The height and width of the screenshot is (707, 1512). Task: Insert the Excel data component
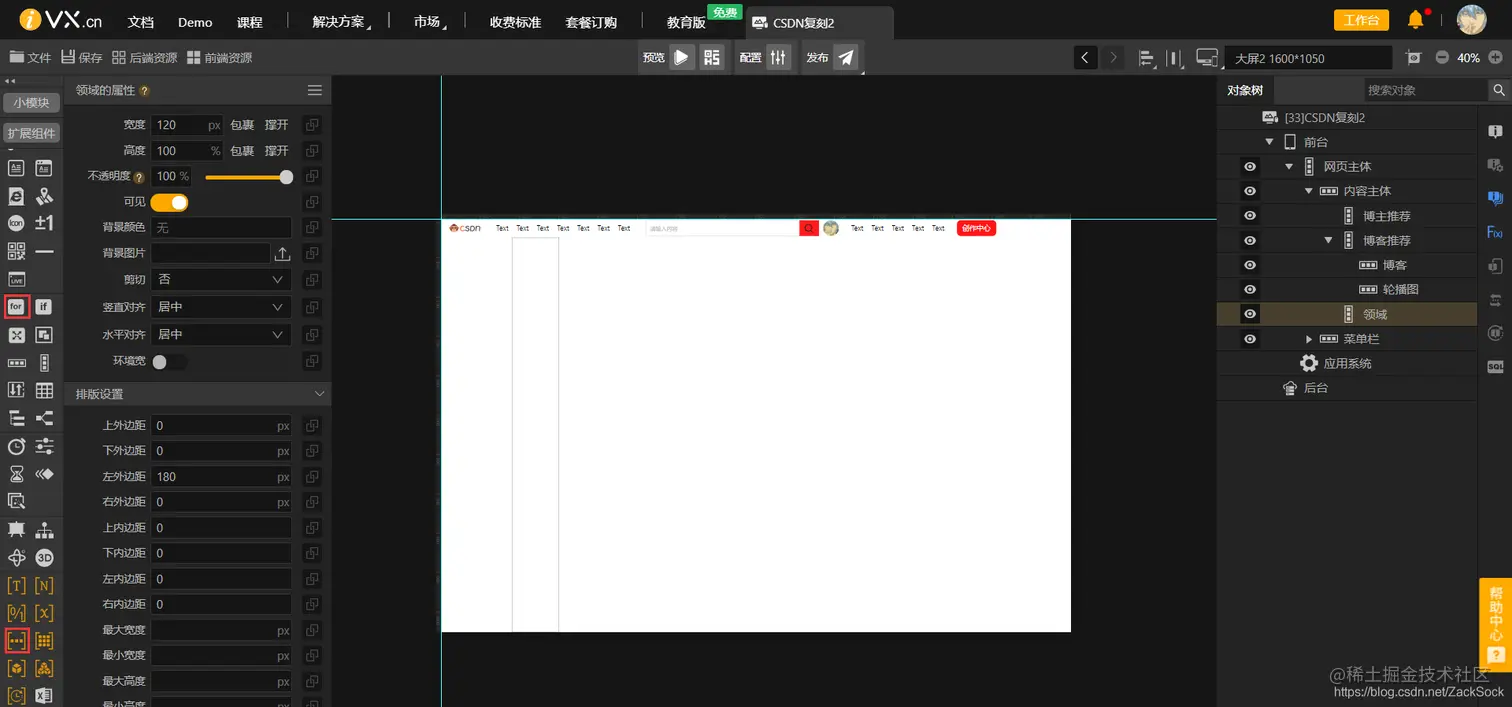point(44,695)
